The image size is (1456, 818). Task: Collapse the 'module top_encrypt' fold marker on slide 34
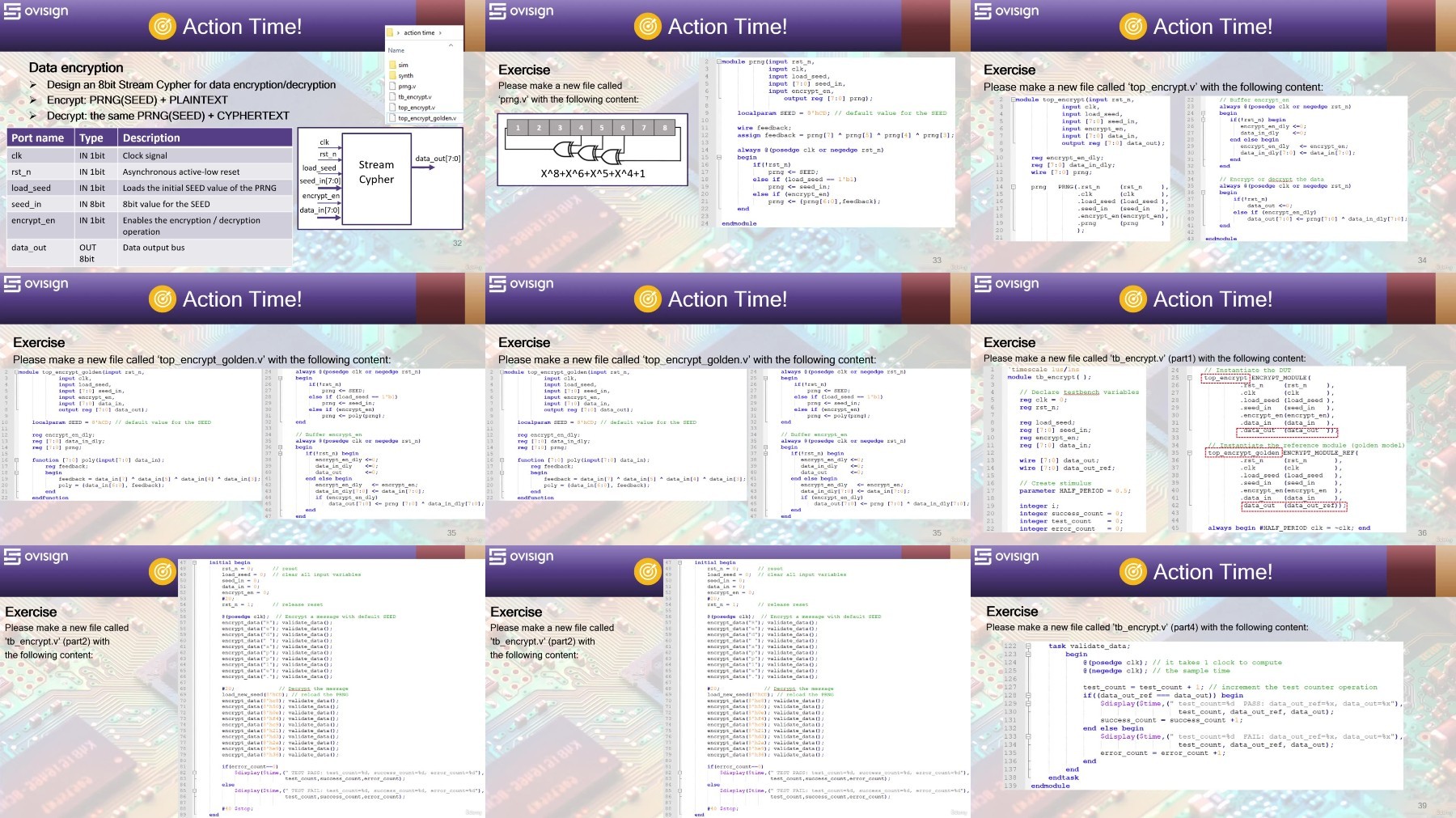(1013, 100)
